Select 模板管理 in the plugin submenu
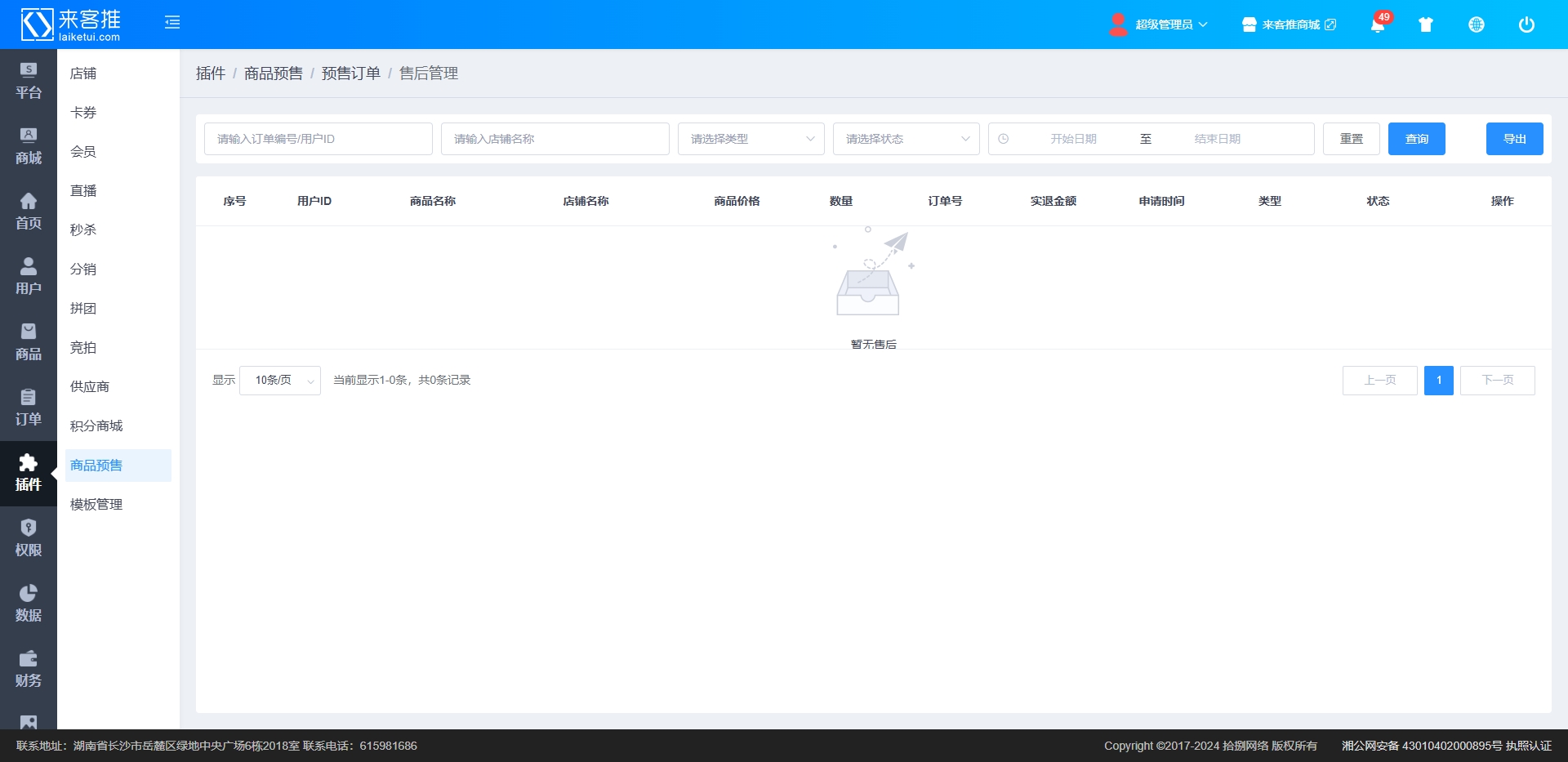1568x762 pixels. 96,505
